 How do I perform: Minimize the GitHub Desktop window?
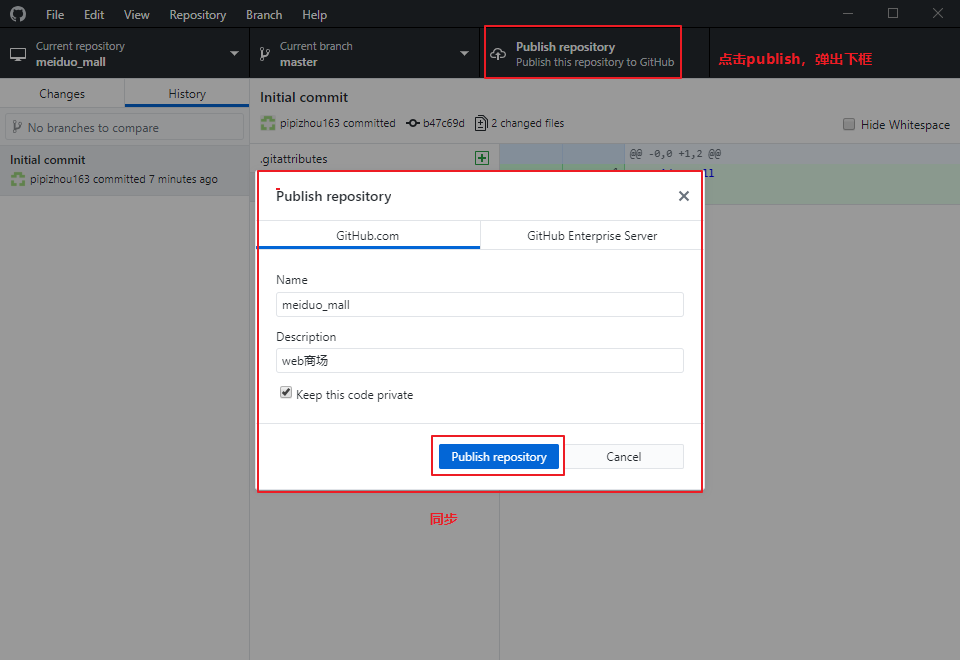(x=848, y=13)
